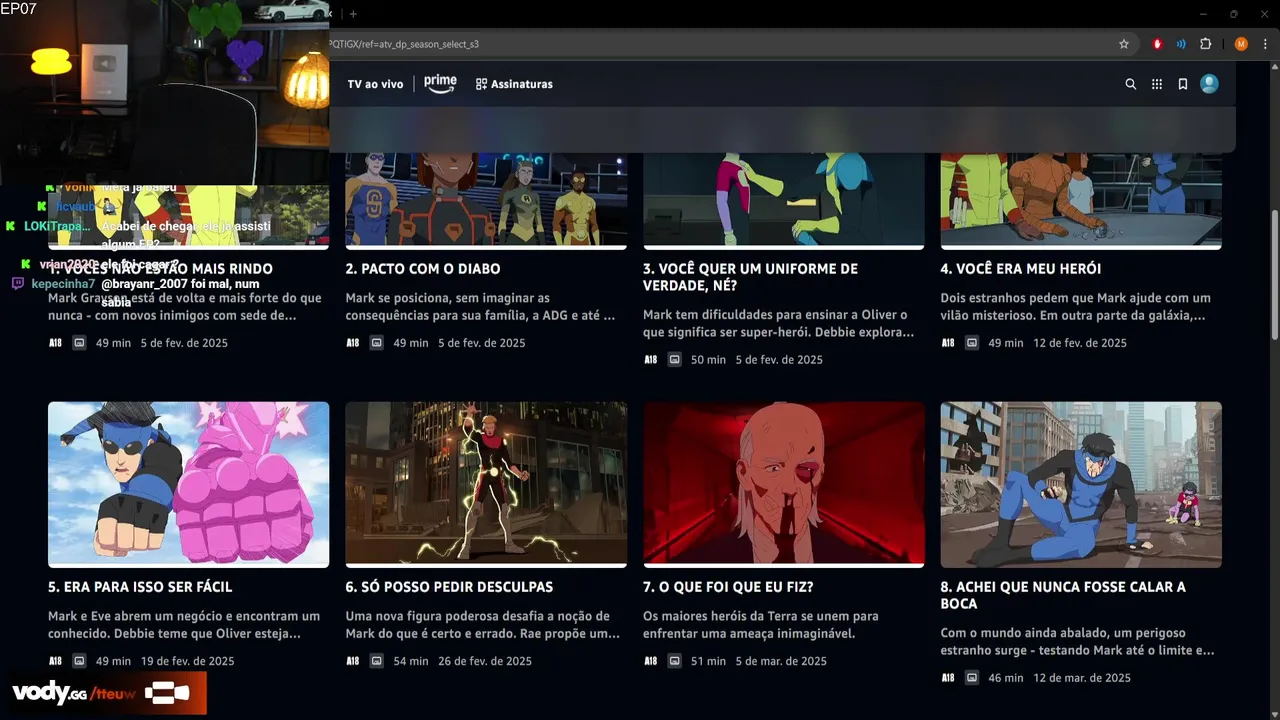Viewport: 1280px width, 720px height.
Task: Play episode 7 thumbnail with bloodied old man
Action: [x=784, y=484]
